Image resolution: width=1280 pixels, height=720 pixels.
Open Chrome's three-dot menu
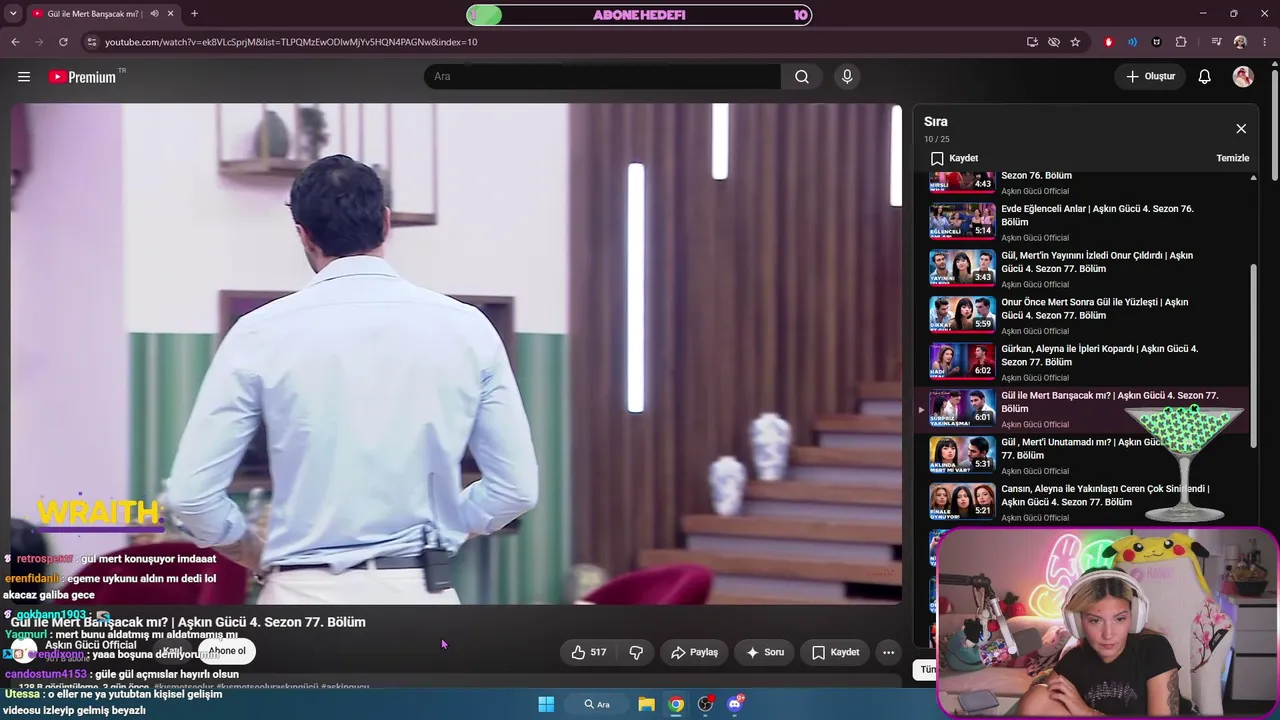coord(1265,42)
